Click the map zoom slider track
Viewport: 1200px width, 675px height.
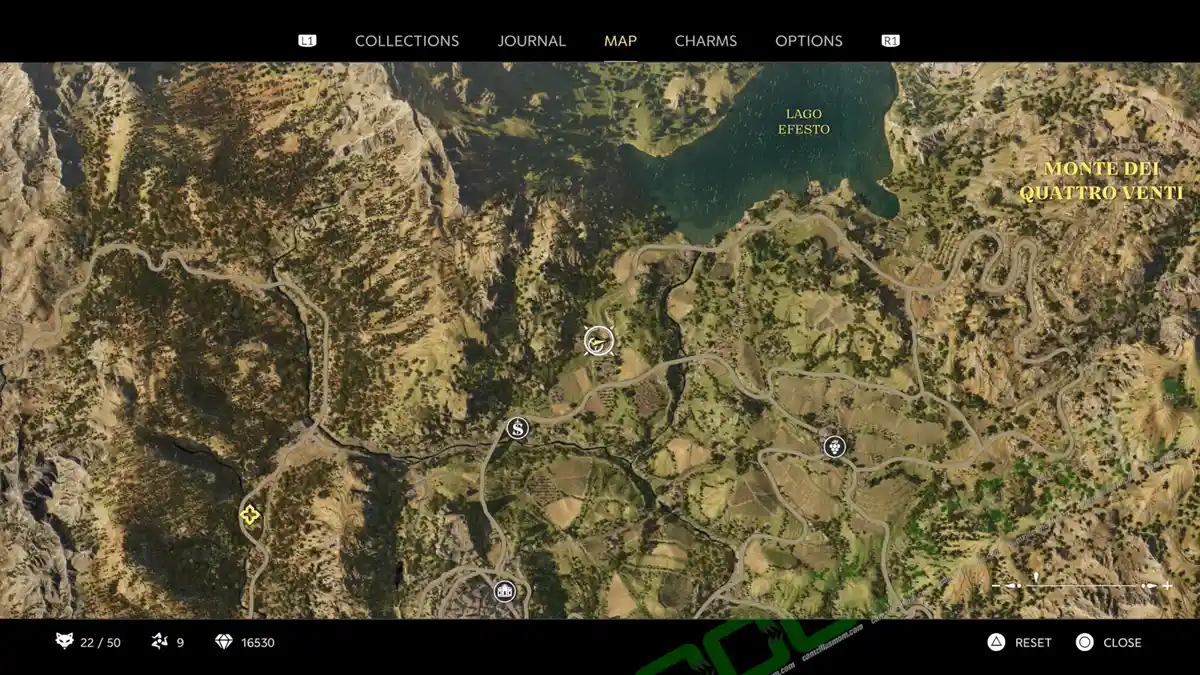click(x=1082, y=585)
